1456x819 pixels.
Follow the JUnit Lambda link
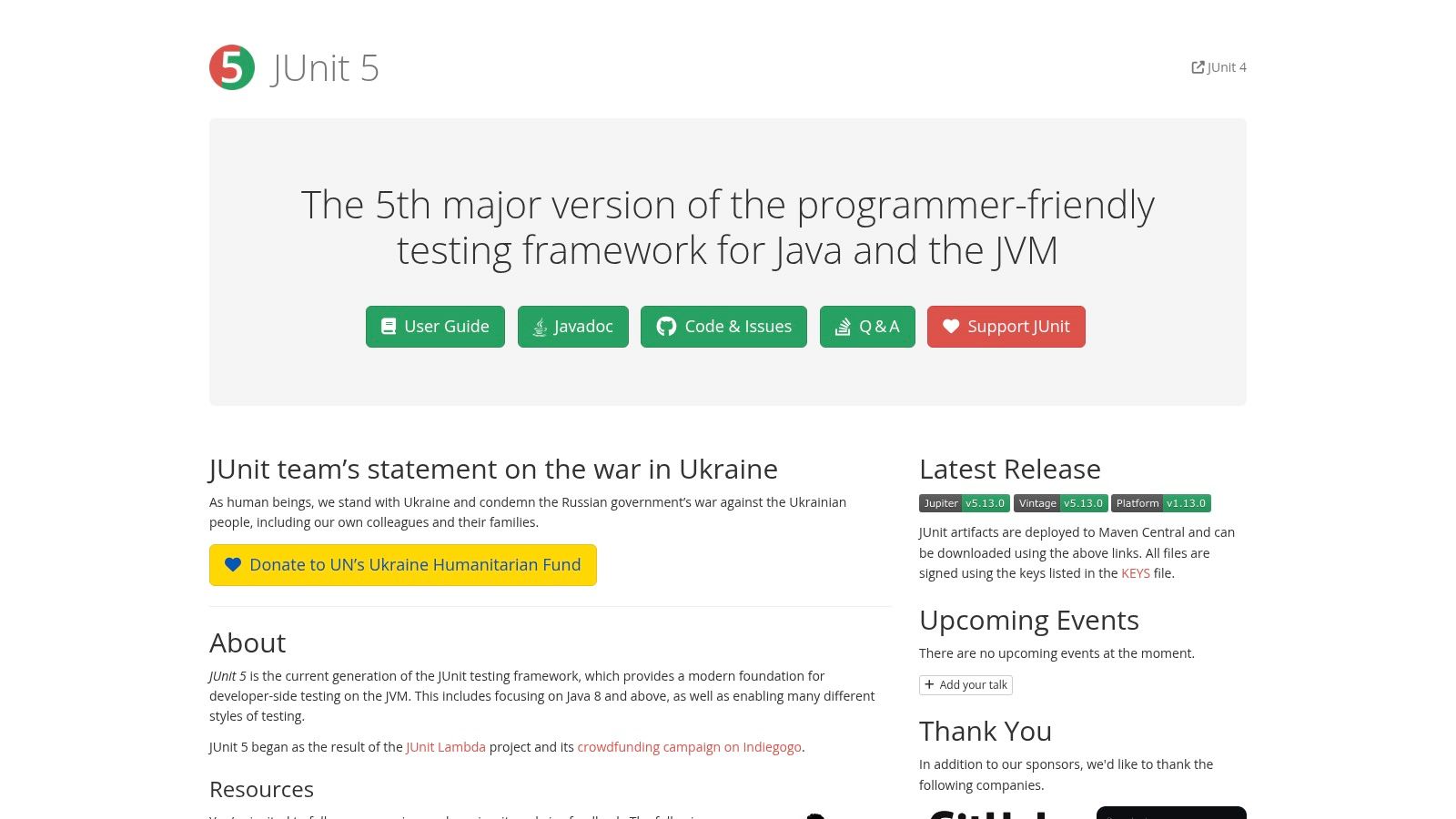(446, 747)
